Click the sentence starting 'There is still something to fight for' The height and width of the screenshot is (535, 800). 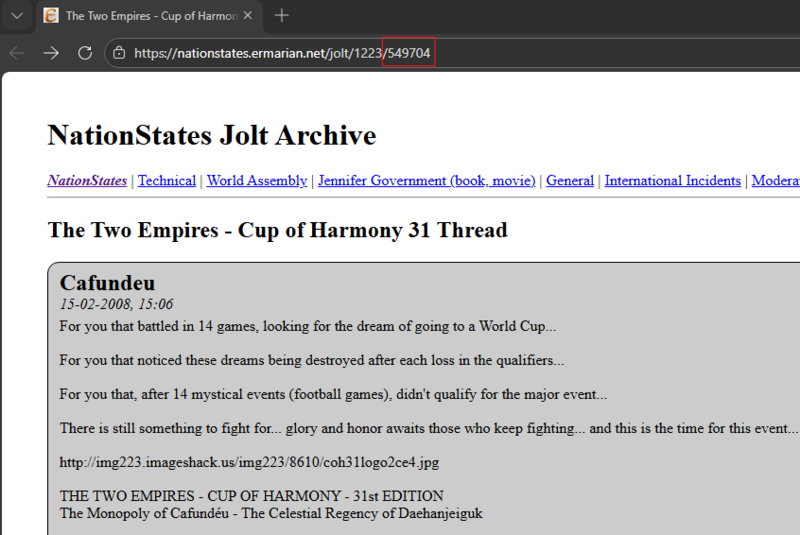[428, 428]
